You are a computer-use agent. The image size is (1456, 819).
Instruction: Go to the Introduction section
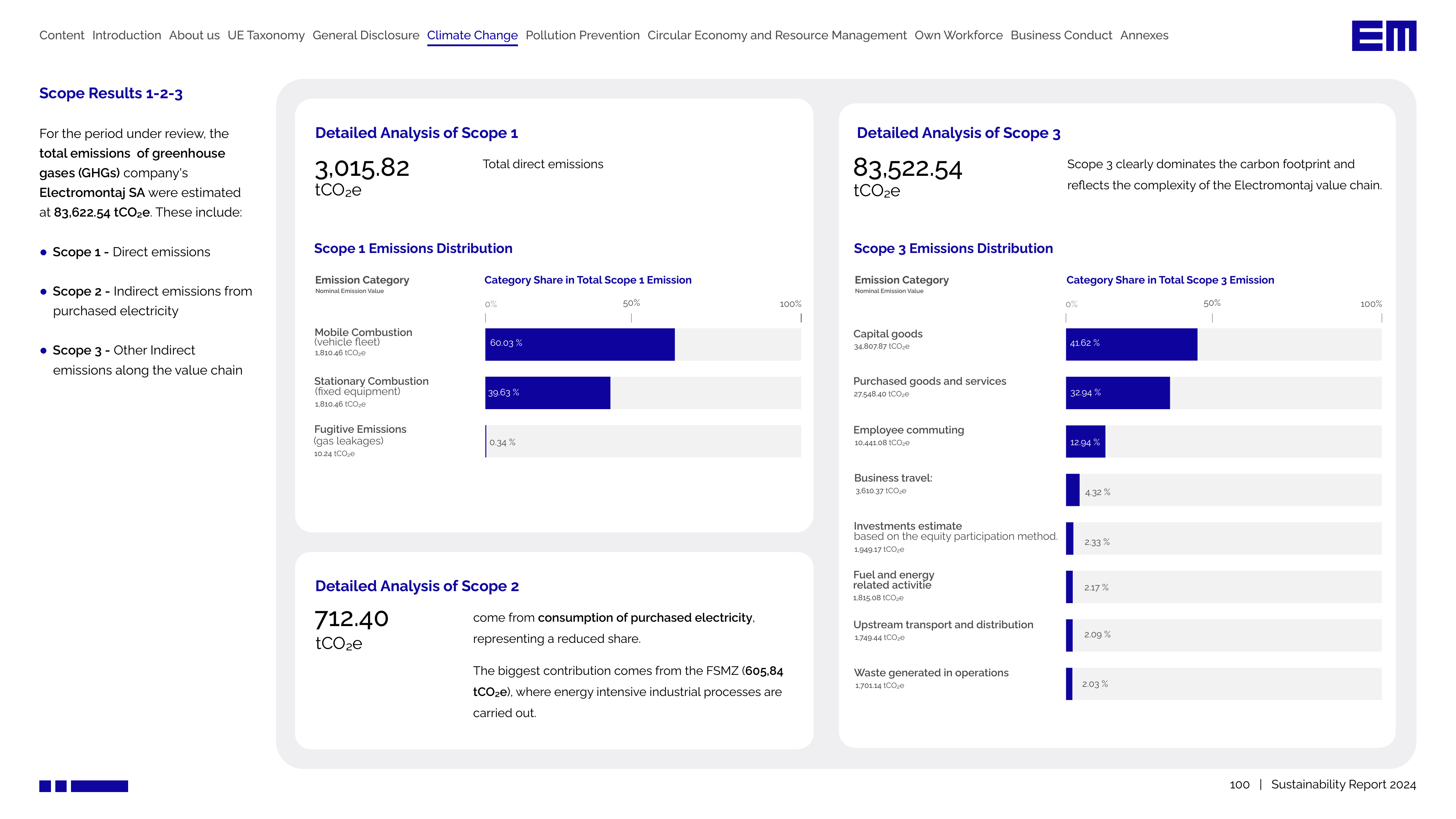tap(127, 35)
